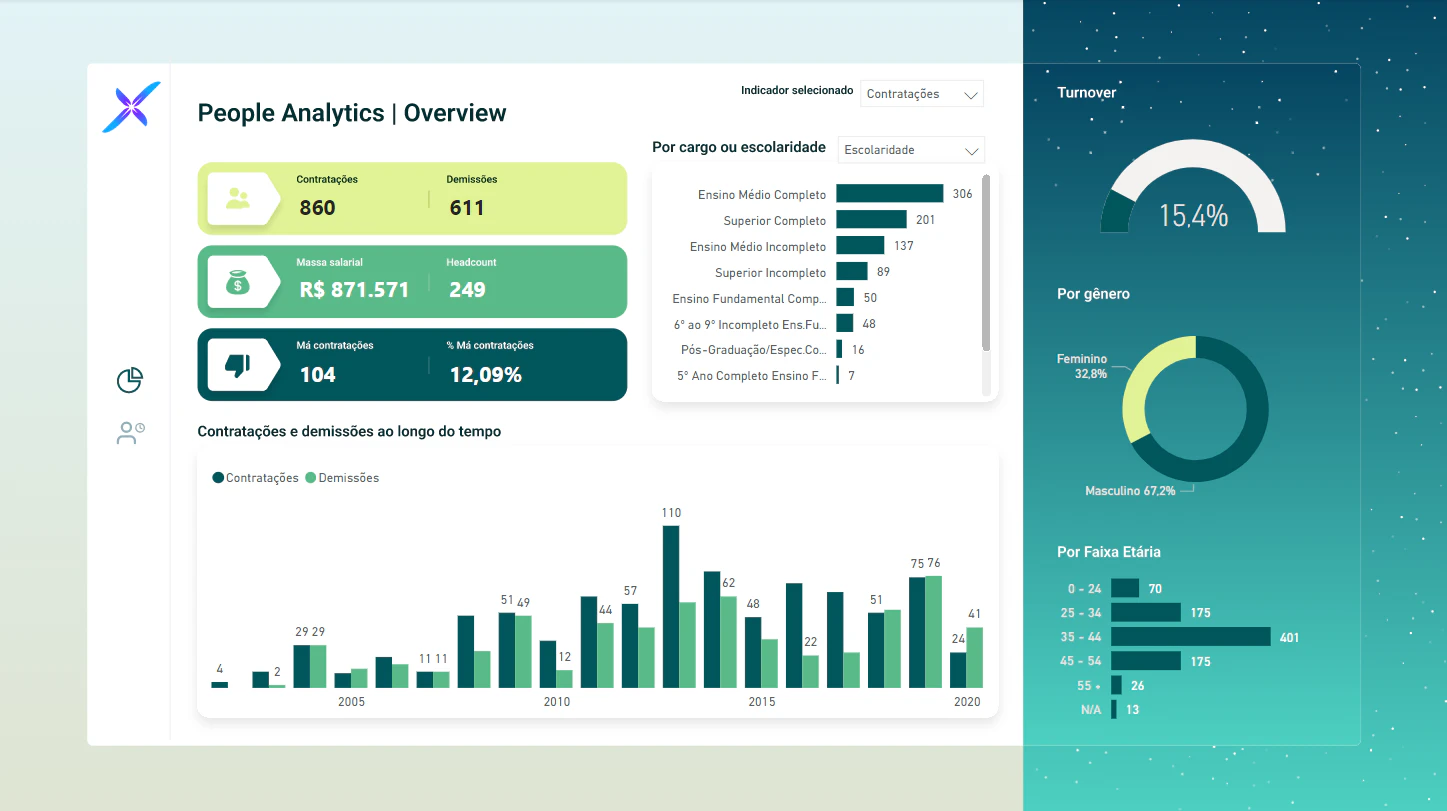Open the Indicador selecionado dropdown showing Contratações
This screenshot has height=811, width=1447.
922,94
